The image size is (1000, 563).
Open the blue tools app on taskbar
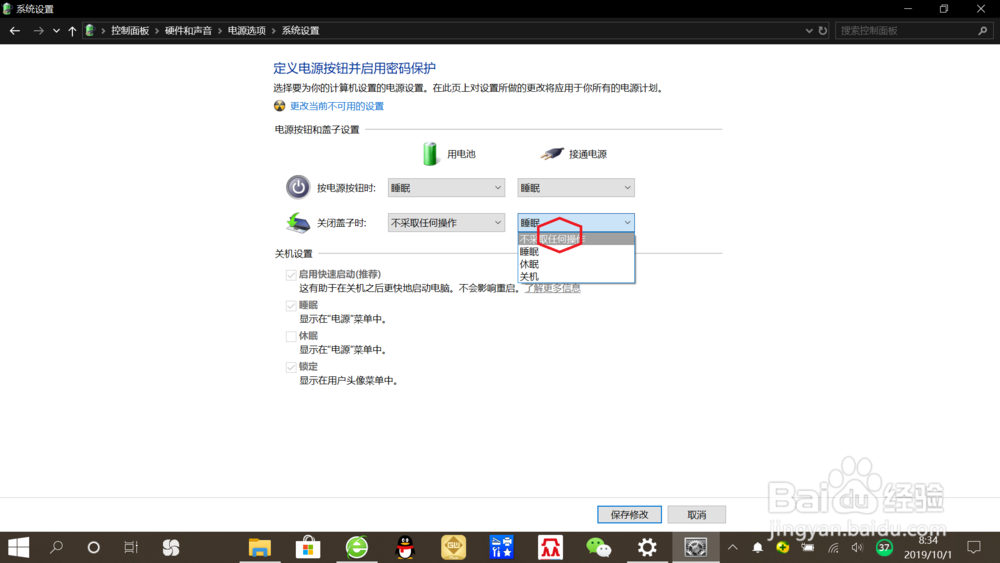pos(502,547)
